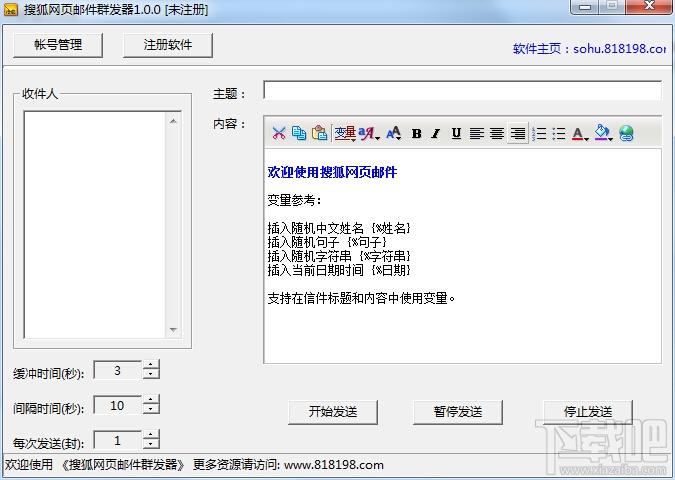This screenshot has height=480, width=675.
Task: Click the line 插入随机字符串 {%字符串}
Action: point(339,256)
